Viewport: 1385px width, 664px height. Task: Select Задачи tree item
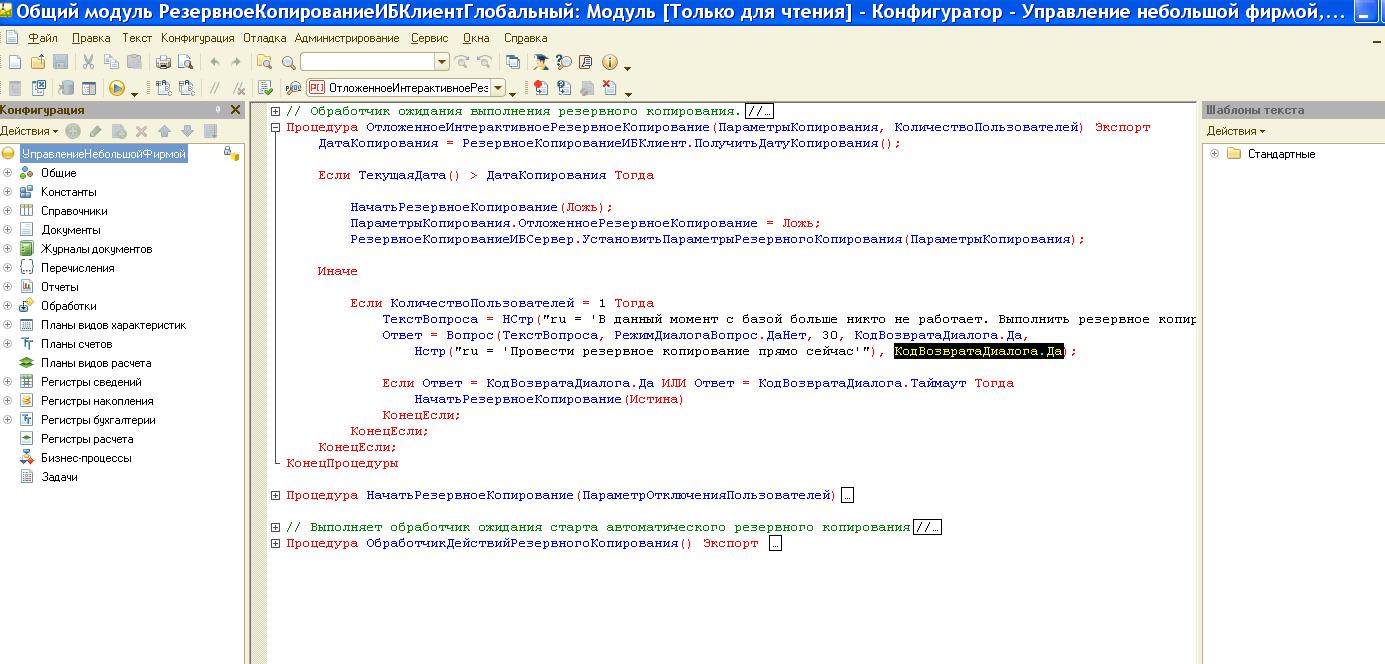click(59, 477)
